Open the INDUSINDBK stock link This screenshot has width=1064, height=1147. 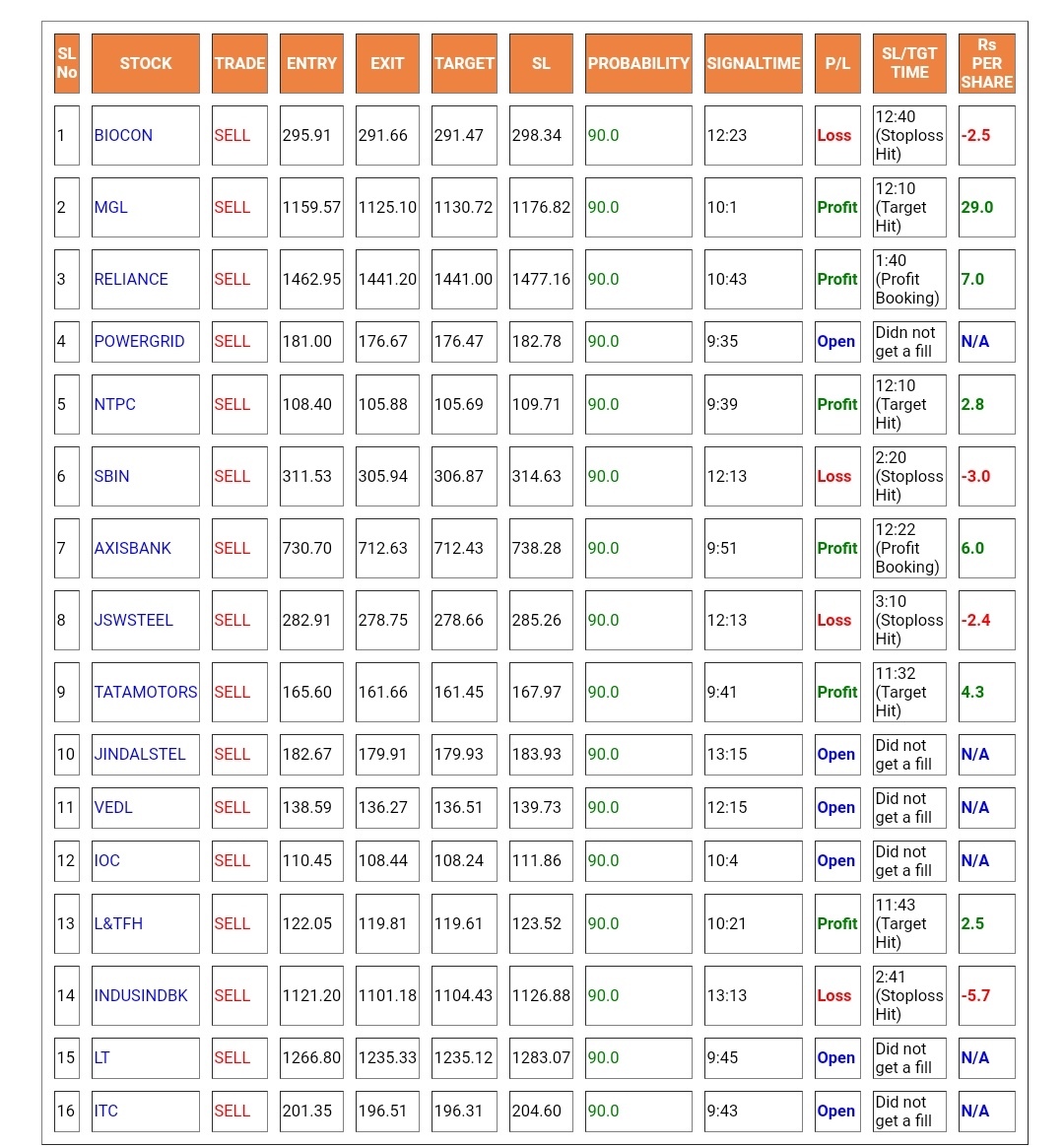[x=141, y=995]
